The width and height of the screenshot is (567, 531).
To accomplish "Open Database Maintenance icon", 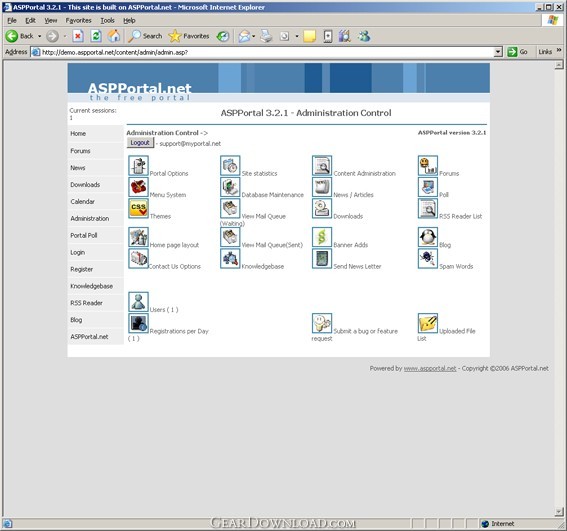I will [230, 187].
